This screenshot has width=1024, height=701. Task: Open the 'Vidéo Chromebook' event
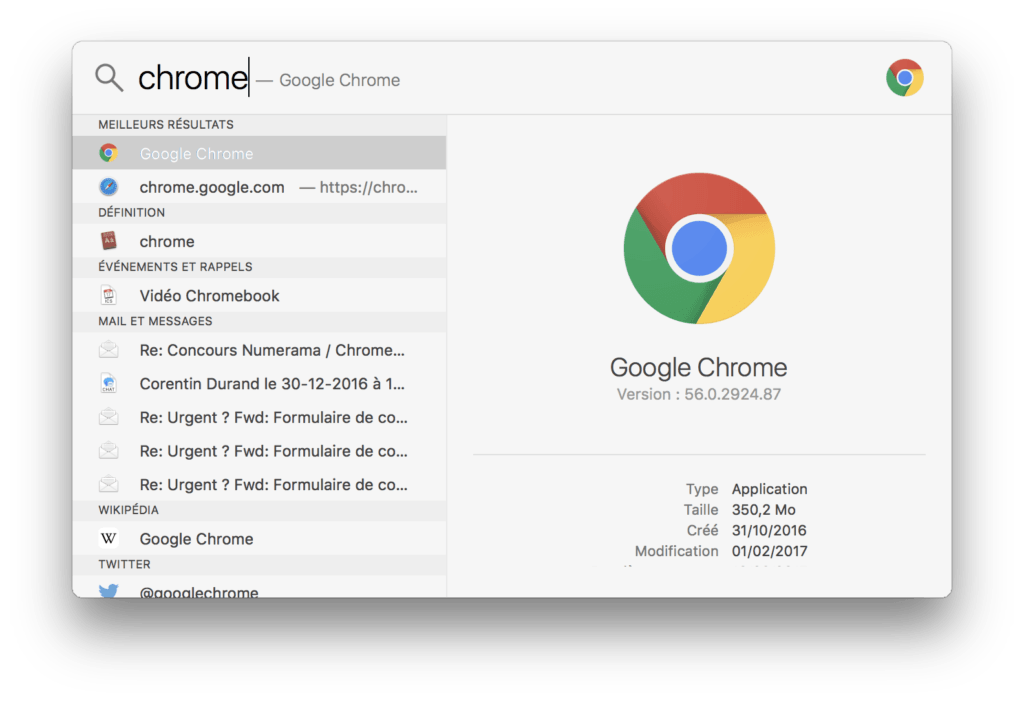point(260,295)
